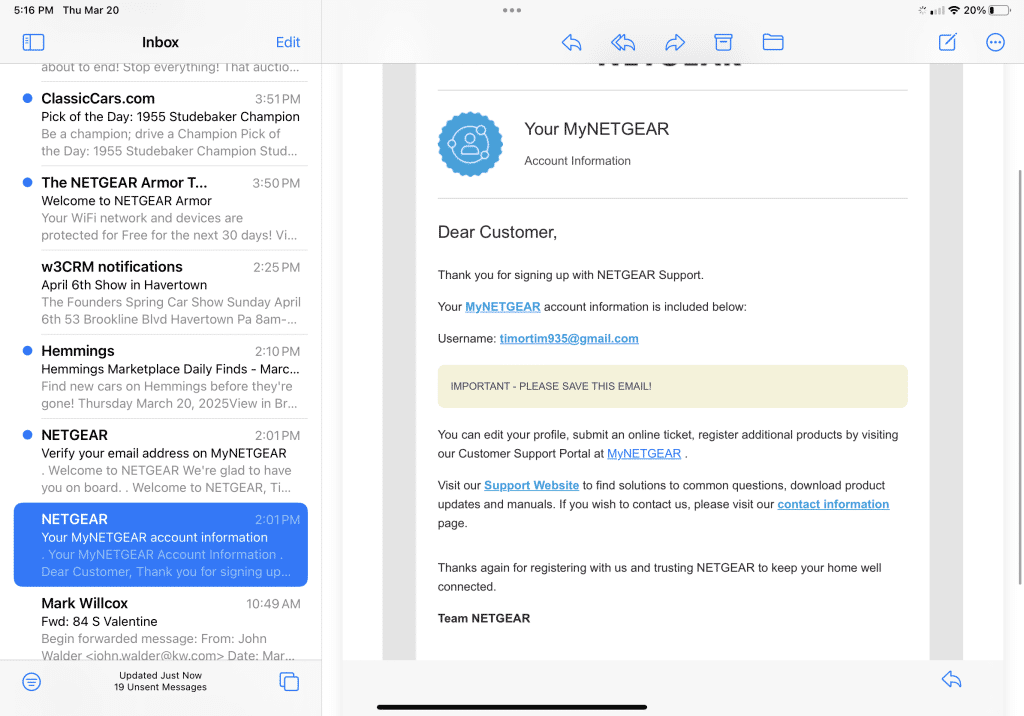Click the timortim935@gmail.com username link

tap(569, 339)
